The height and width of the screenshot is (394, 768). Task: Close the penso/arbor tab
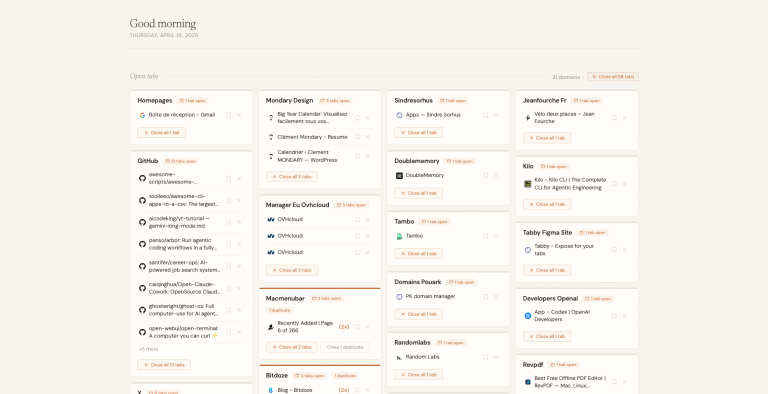click(239, 244)
